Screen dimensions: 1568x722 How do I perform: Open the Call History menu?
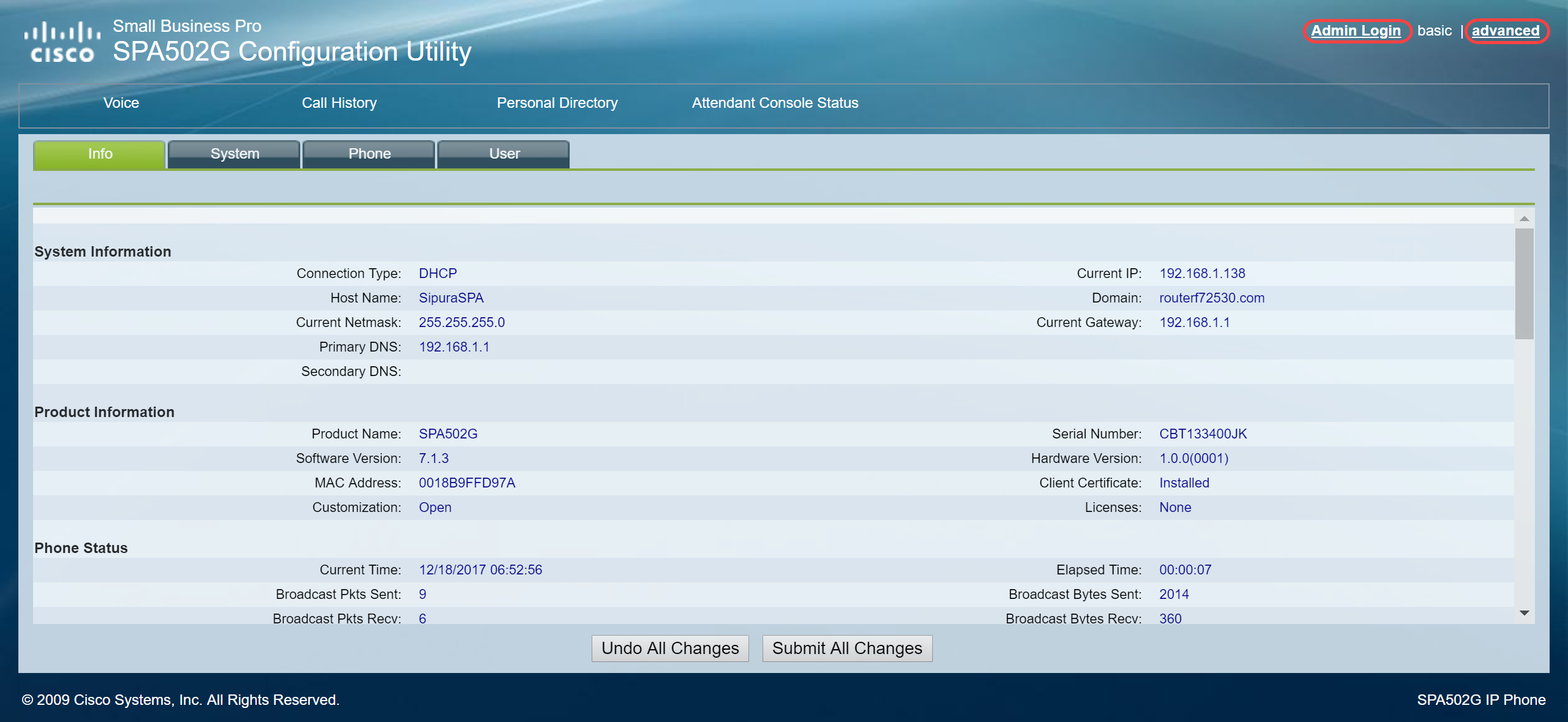pos(339,103)
